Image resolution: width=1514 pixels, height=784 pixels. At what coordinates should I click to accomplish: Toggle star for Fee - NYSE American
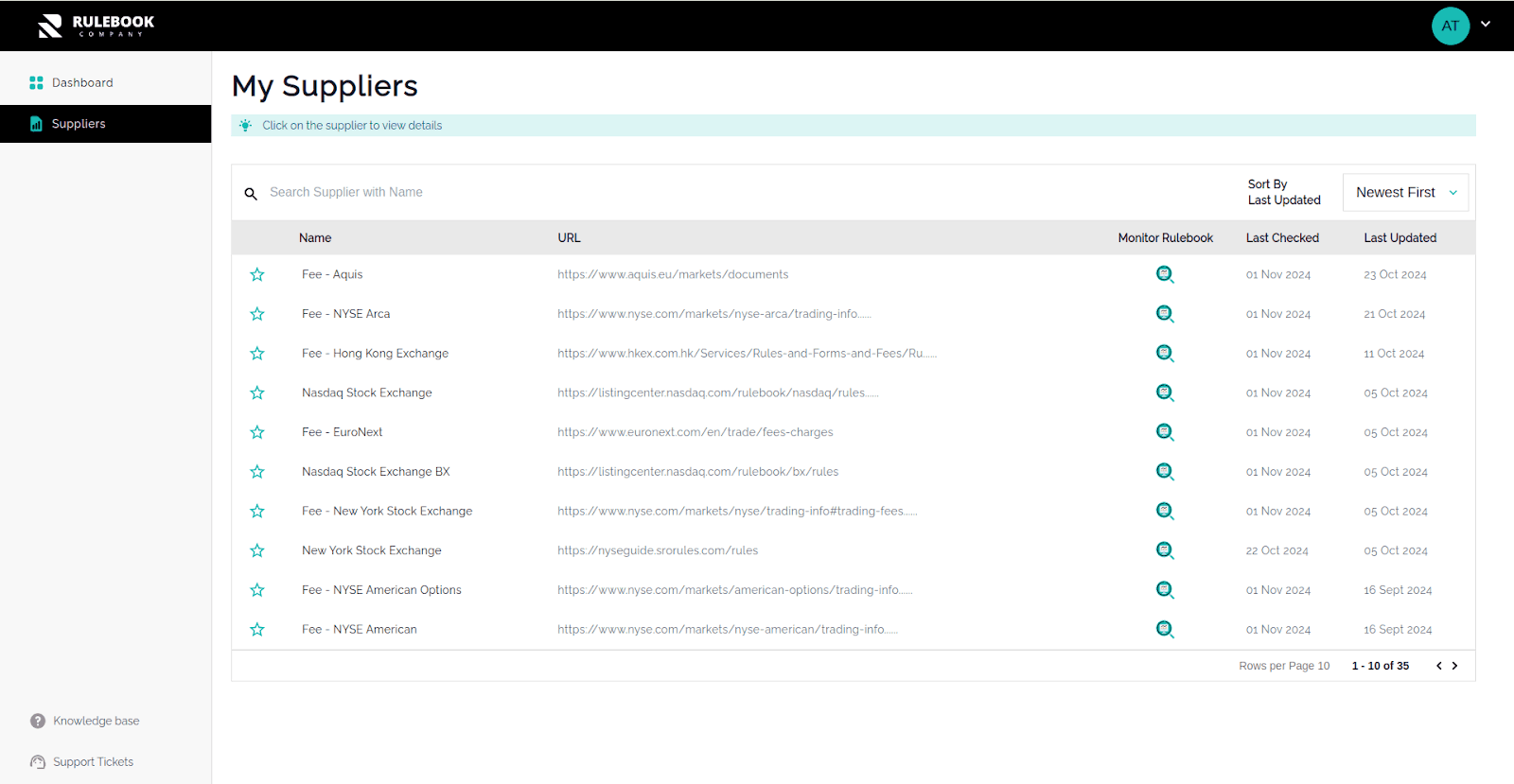(257, 629)
